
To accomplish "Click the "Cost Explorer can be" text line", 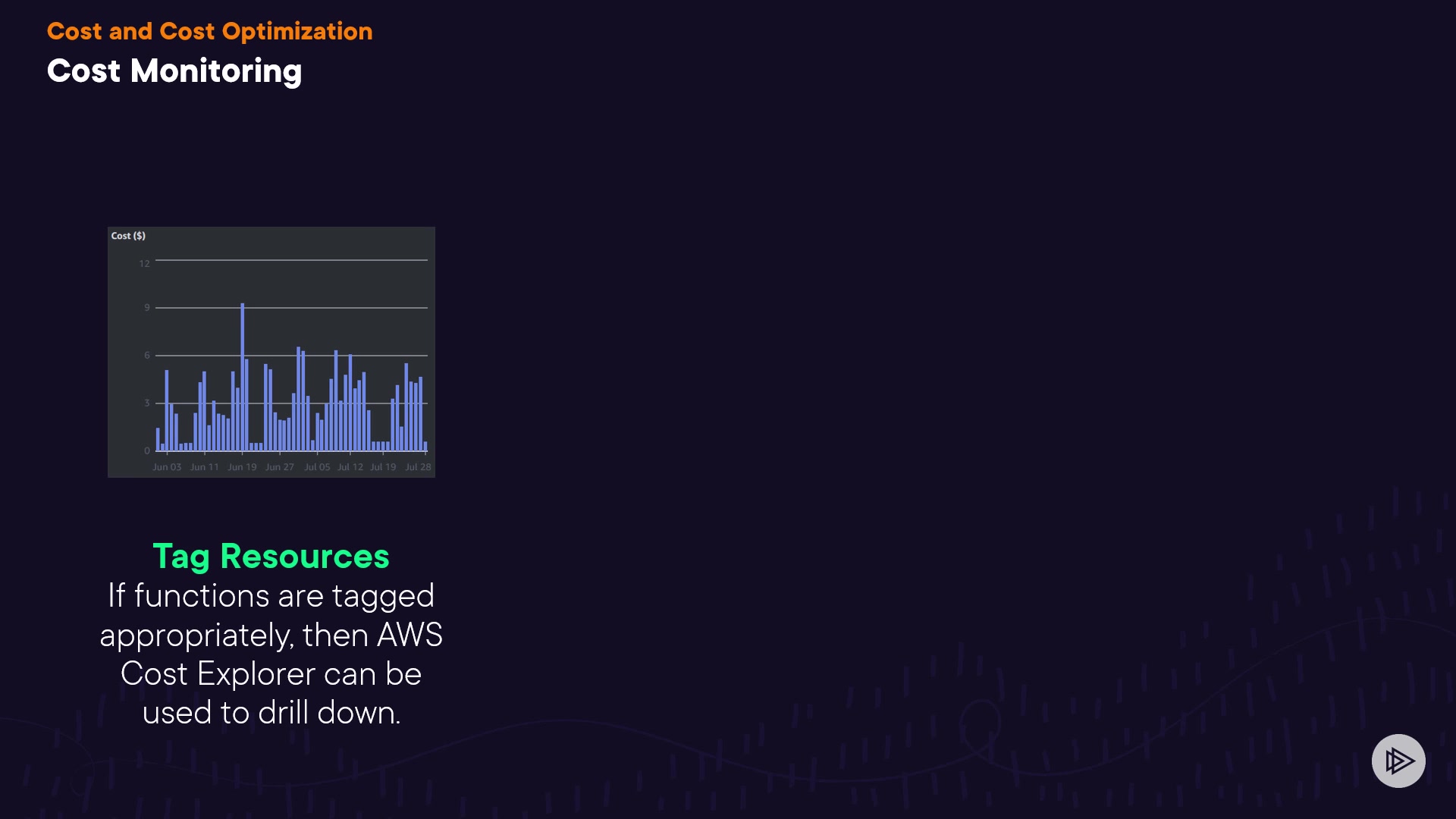I will pyautogui.click(x=271, y=674).
